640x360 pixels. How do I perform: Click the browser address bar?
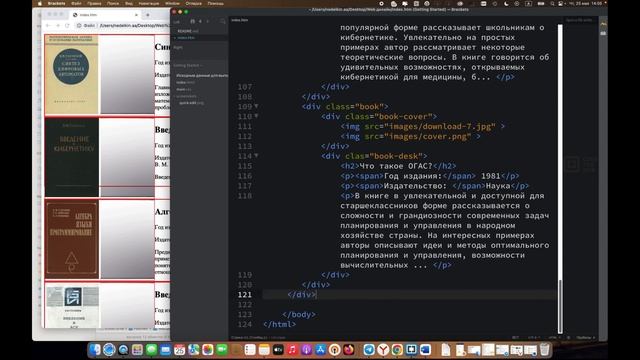point(122,25)
